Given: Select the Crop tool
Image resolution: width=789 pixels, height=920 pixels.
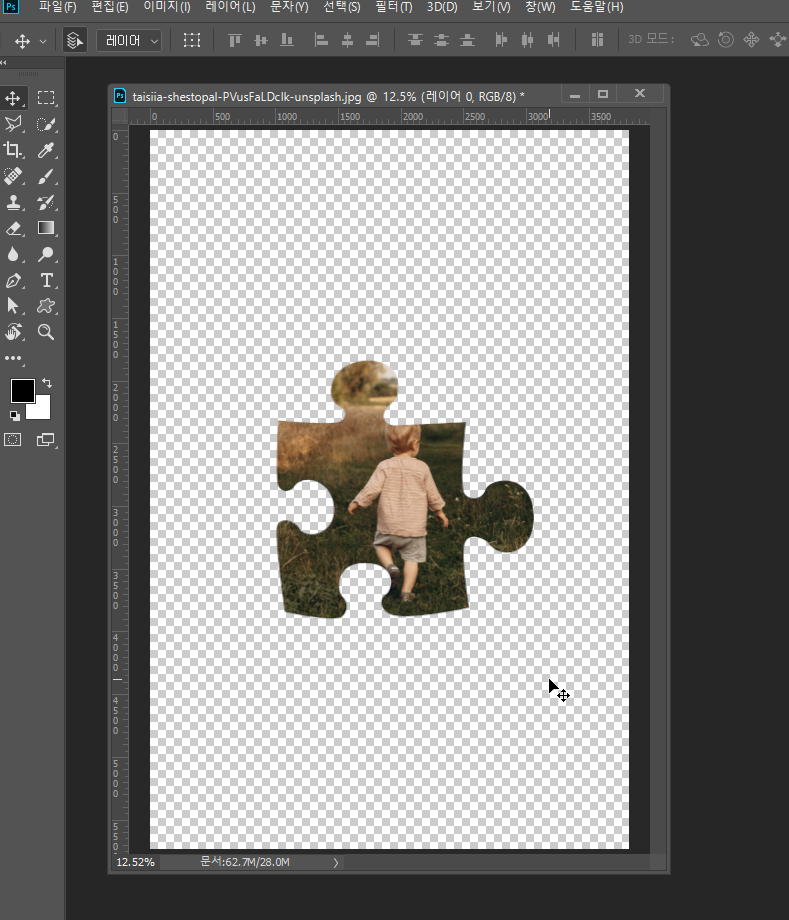Looking at the screenshot, I should (13, 150).
